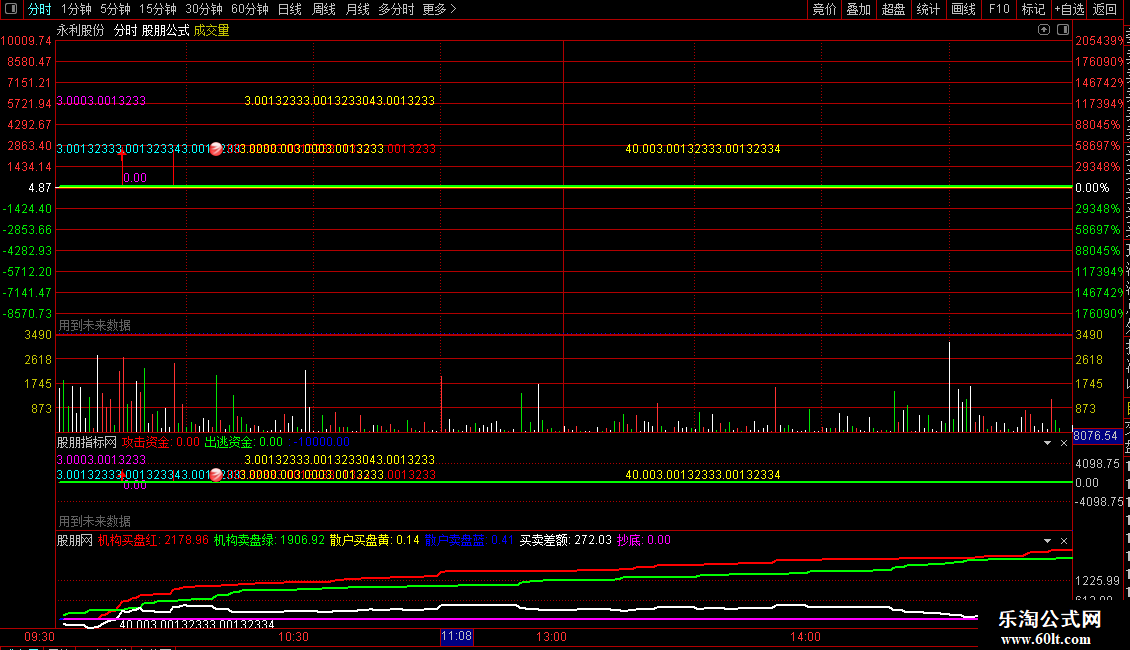This screenshot has width=1130, height=650.
Task: Open the 画线 drawing tool
Action: pos(964,9)
